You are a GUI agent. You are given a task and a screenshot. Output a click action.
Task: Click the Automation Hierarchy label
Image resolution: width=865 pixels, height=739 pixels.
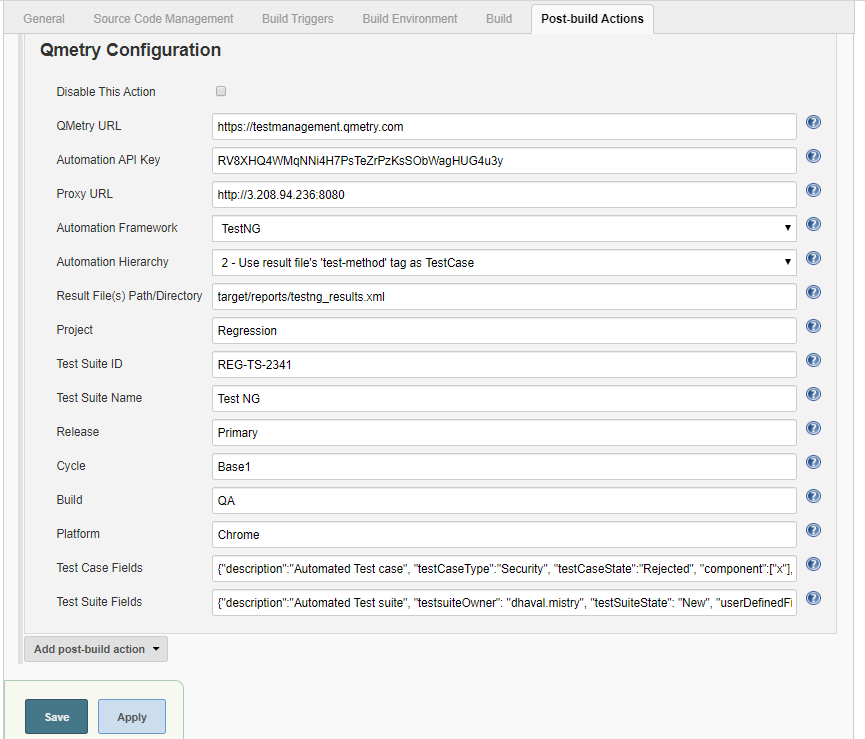(113, 261)
